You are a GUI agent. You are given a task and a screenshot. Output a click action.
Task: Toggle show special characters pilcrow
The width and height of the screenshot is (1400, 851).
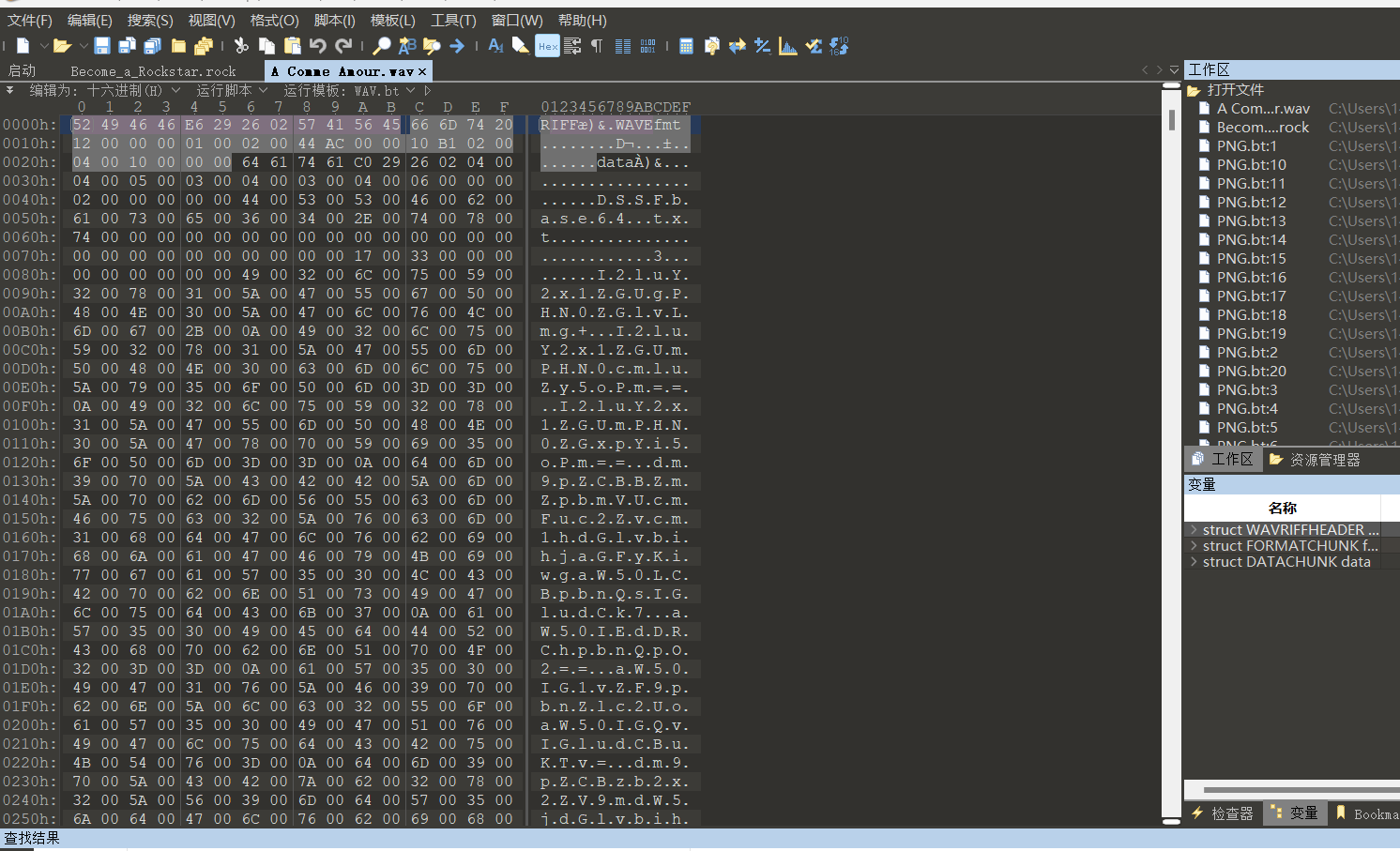pyautogui.click(x=598, y=45)
